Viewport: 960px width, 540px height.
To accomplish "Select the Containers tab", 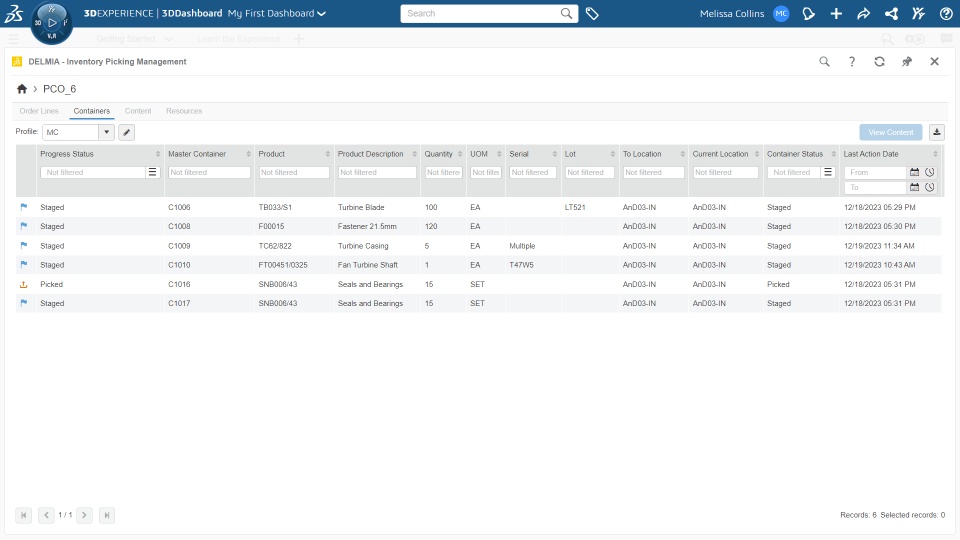I will tap(92, 111).
